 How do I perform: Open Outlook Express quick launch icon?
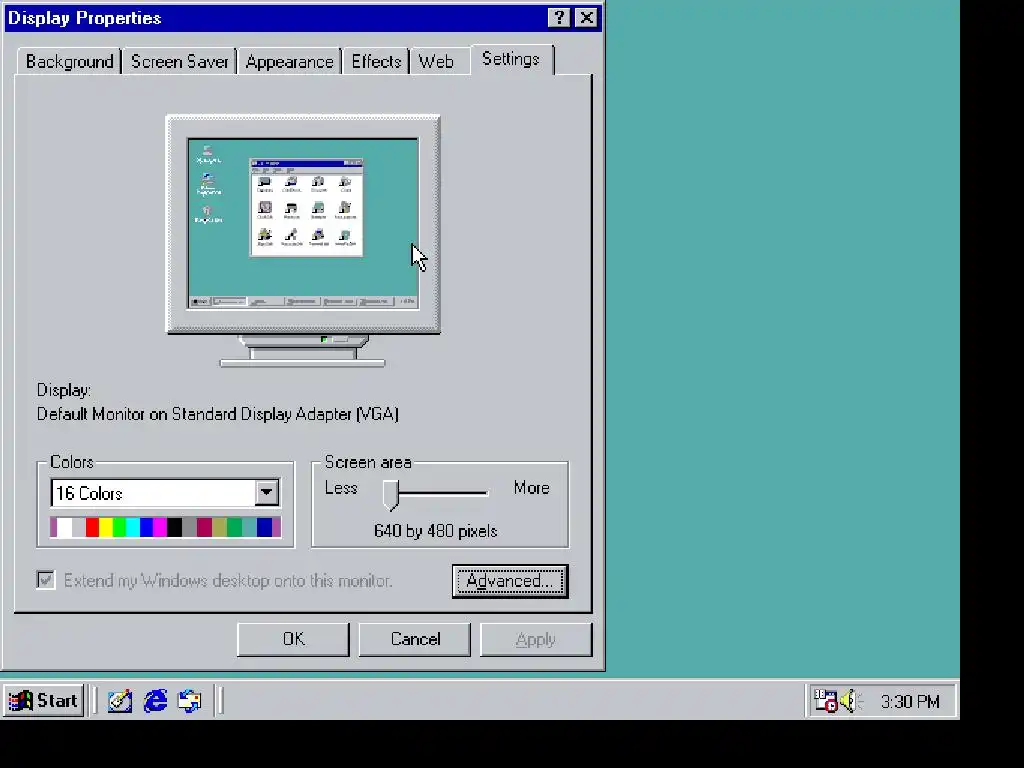pyautogui.click(x=190, y=701)
